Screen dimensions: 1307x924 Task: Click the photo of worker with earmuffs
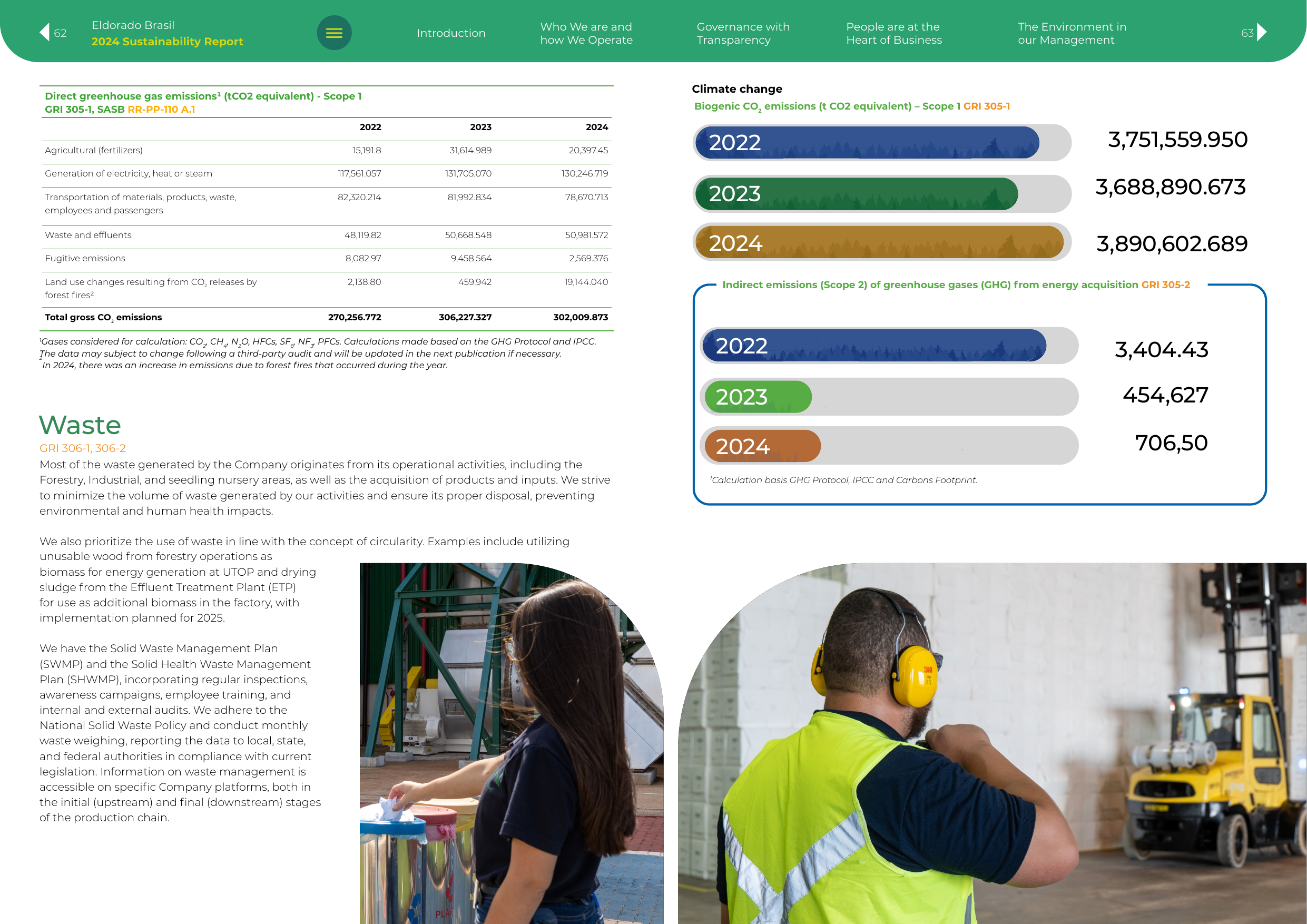(991, 743)
